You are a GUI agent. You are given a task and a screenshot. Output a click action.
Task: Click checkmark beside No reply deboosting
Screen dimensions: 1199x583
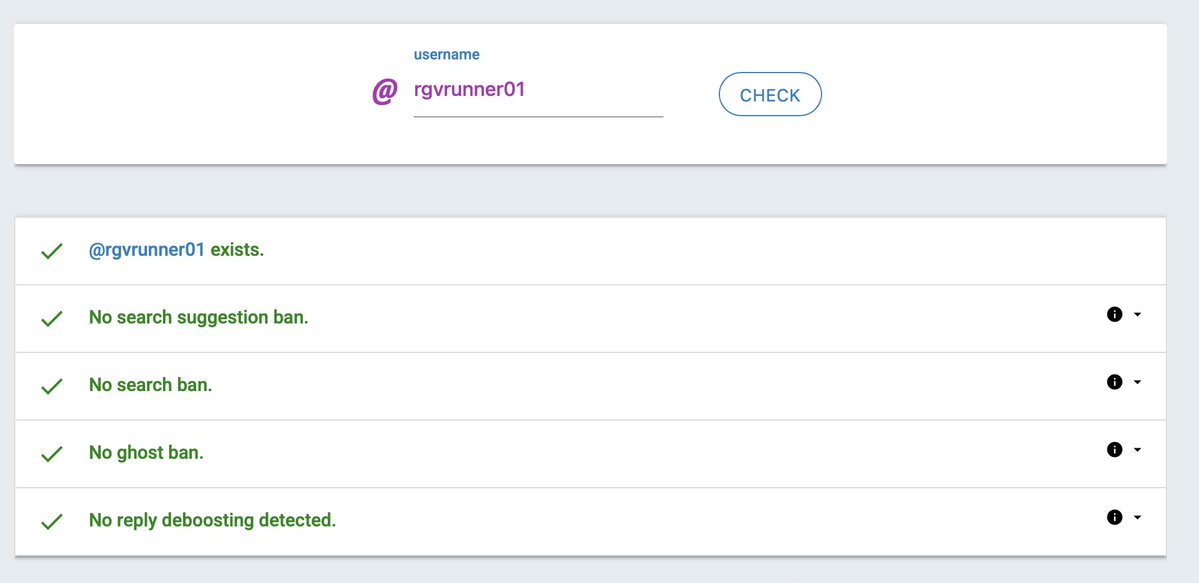tap(51, 522)
